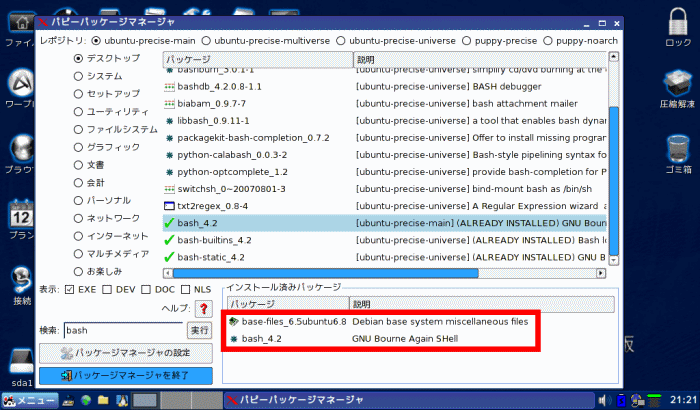Screen dimensions: 700x410
Task: Click the green checkmark beside bash_4.2
Action: pyautogui.click(x=169, y=223)
